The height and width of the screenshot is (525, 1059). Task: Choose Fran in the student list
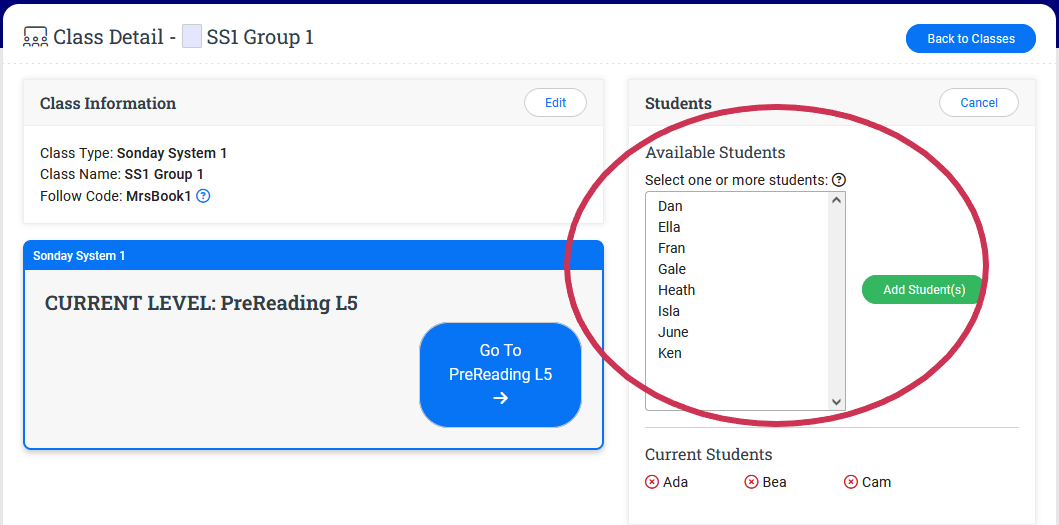[671, 248]
